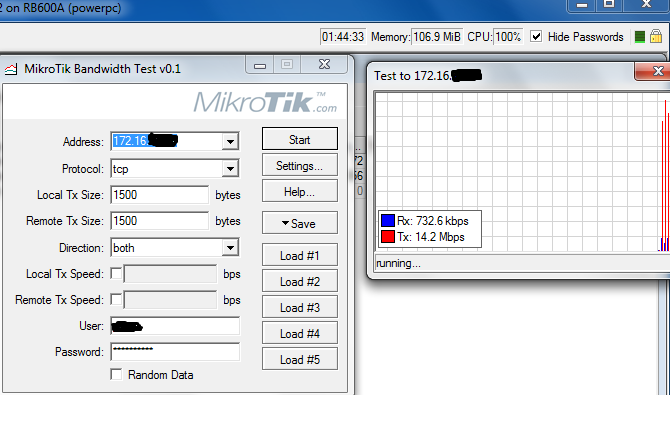Click the Remote Tx Size field
Screen dimensions: 670x432
[160, 221]
